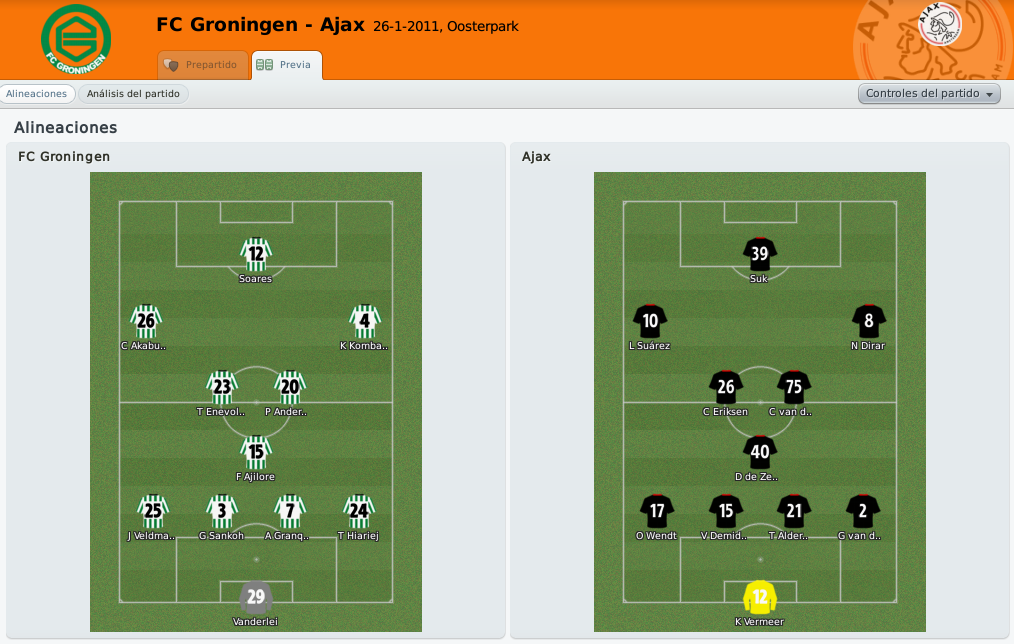
Task: Open Análisis del partido view
Action: (133, 94)
